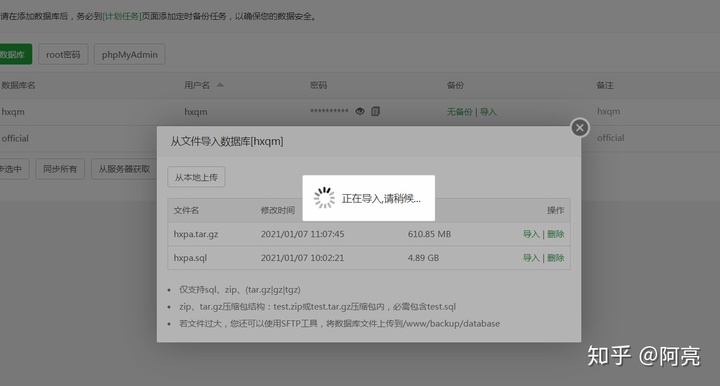720x386 pixels.
Task: Click 从本地上传 upload button
Action: 196,177
